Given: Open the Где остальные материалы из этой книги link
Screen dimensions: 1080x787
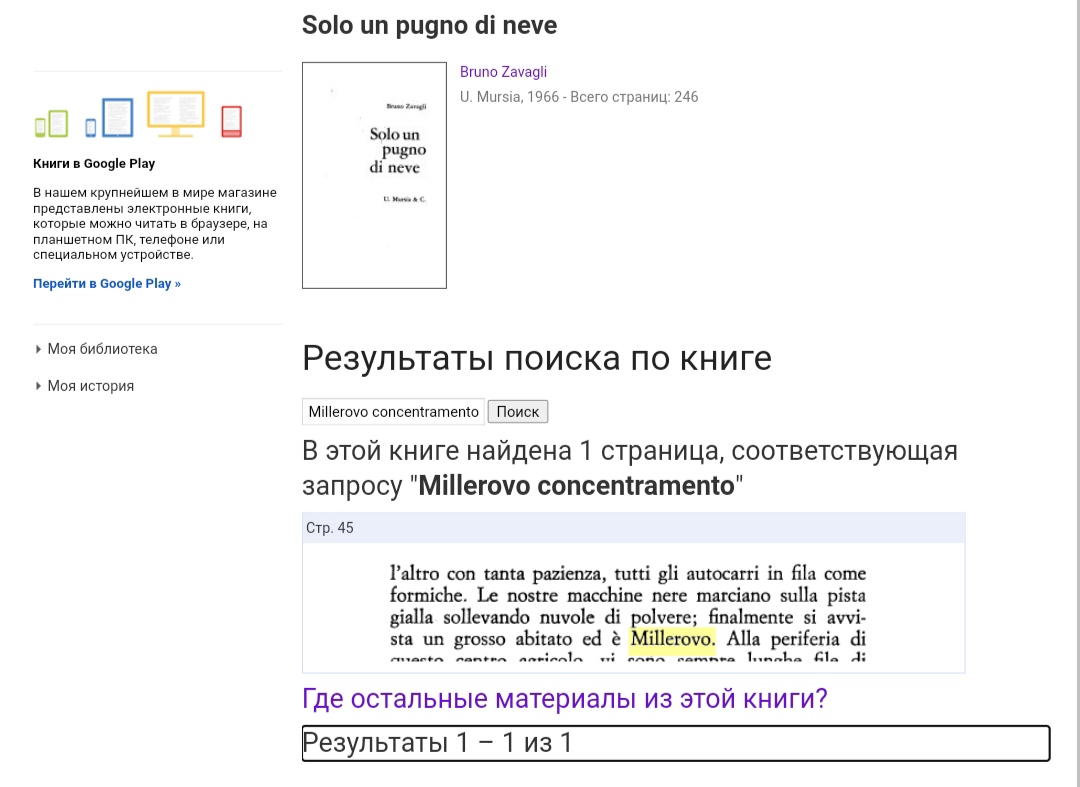Looking at the screenshot, I should (564, 698).
